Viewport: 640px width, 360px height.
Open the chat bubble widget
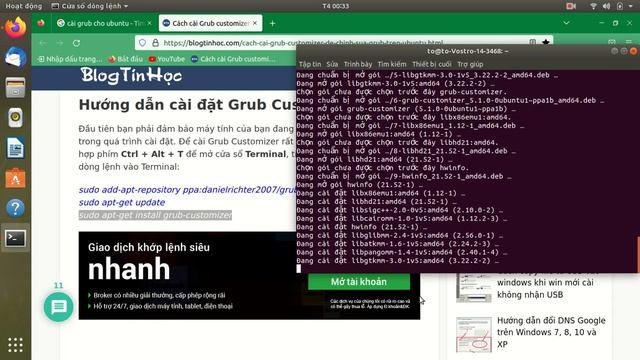[58, 307]
